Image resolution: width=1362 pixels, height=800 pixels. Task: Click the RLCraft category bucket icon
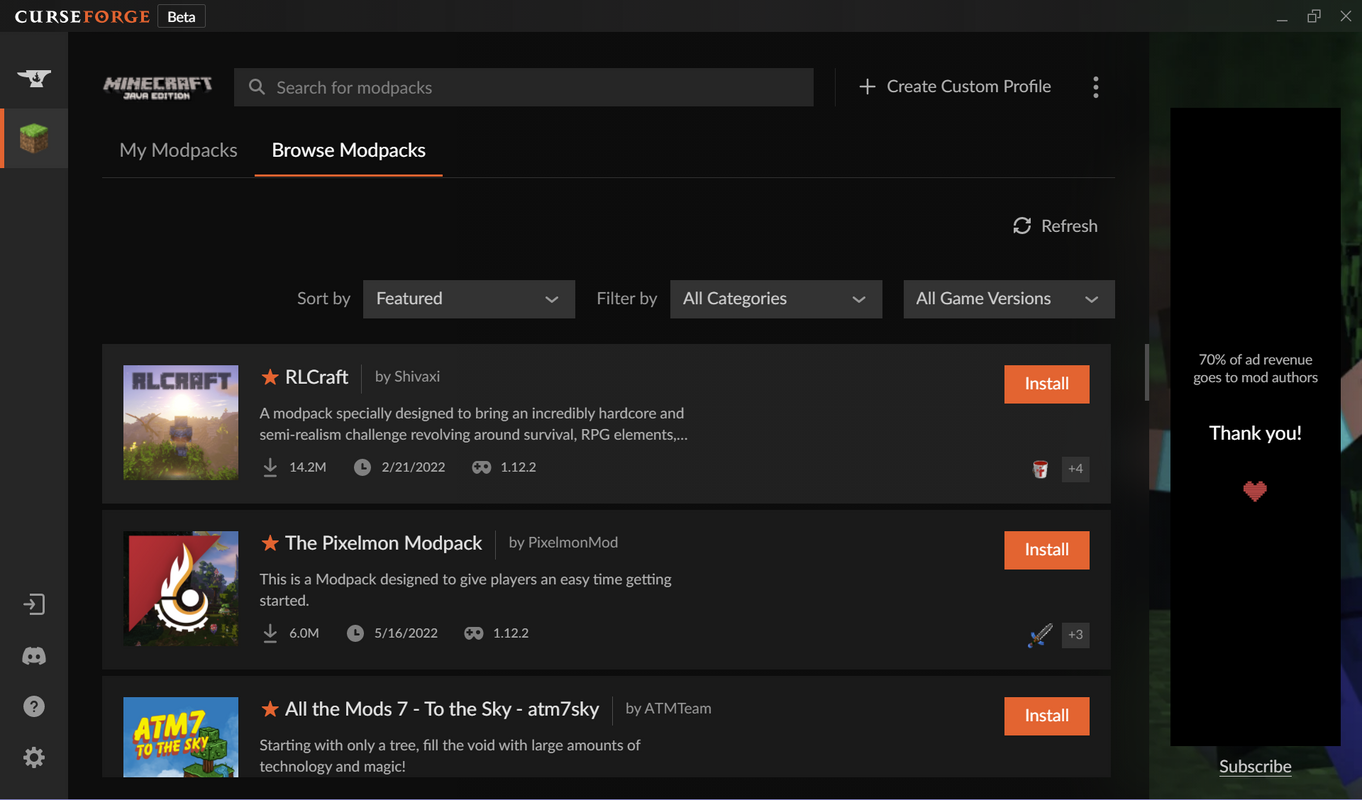pos(1040,469)
